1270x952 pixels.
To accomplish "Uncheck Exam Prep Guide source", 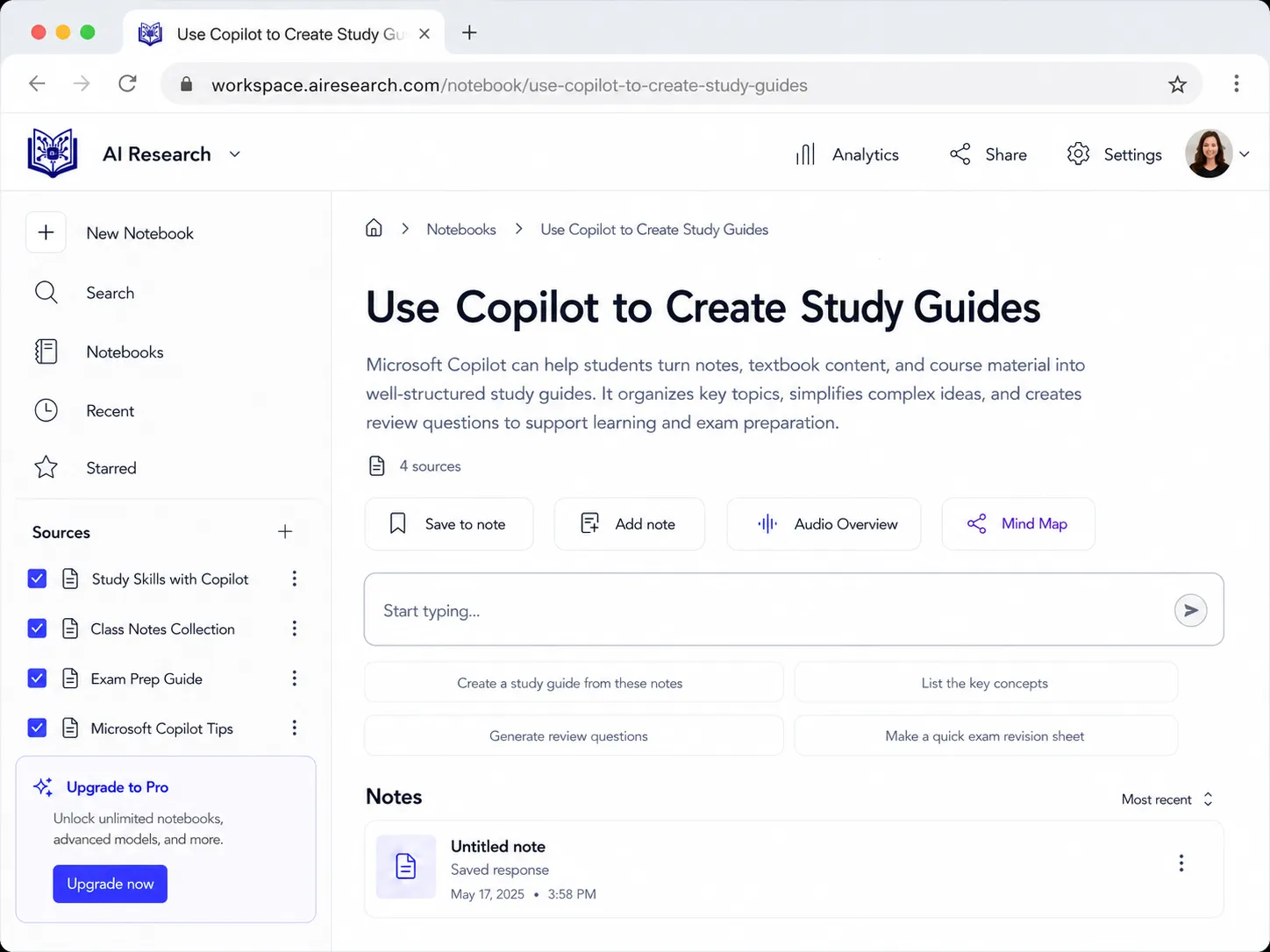I will point(37,678).
